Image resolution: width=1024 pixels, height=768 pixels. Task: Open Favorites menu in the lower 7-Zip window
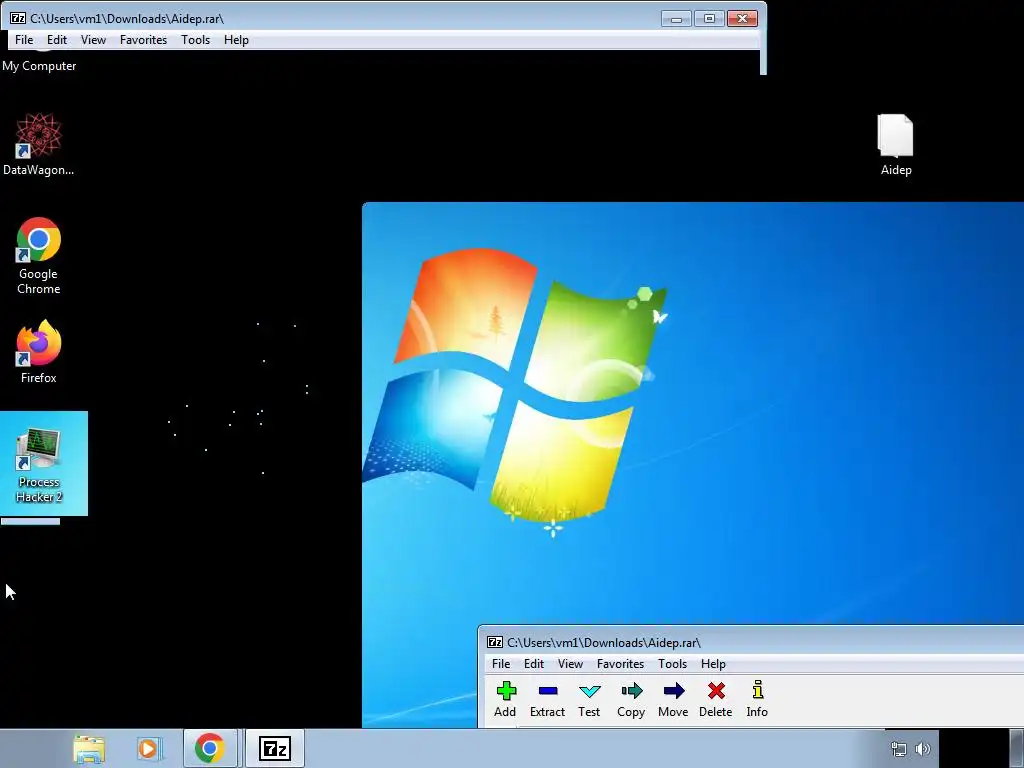[x=620, y=664]
